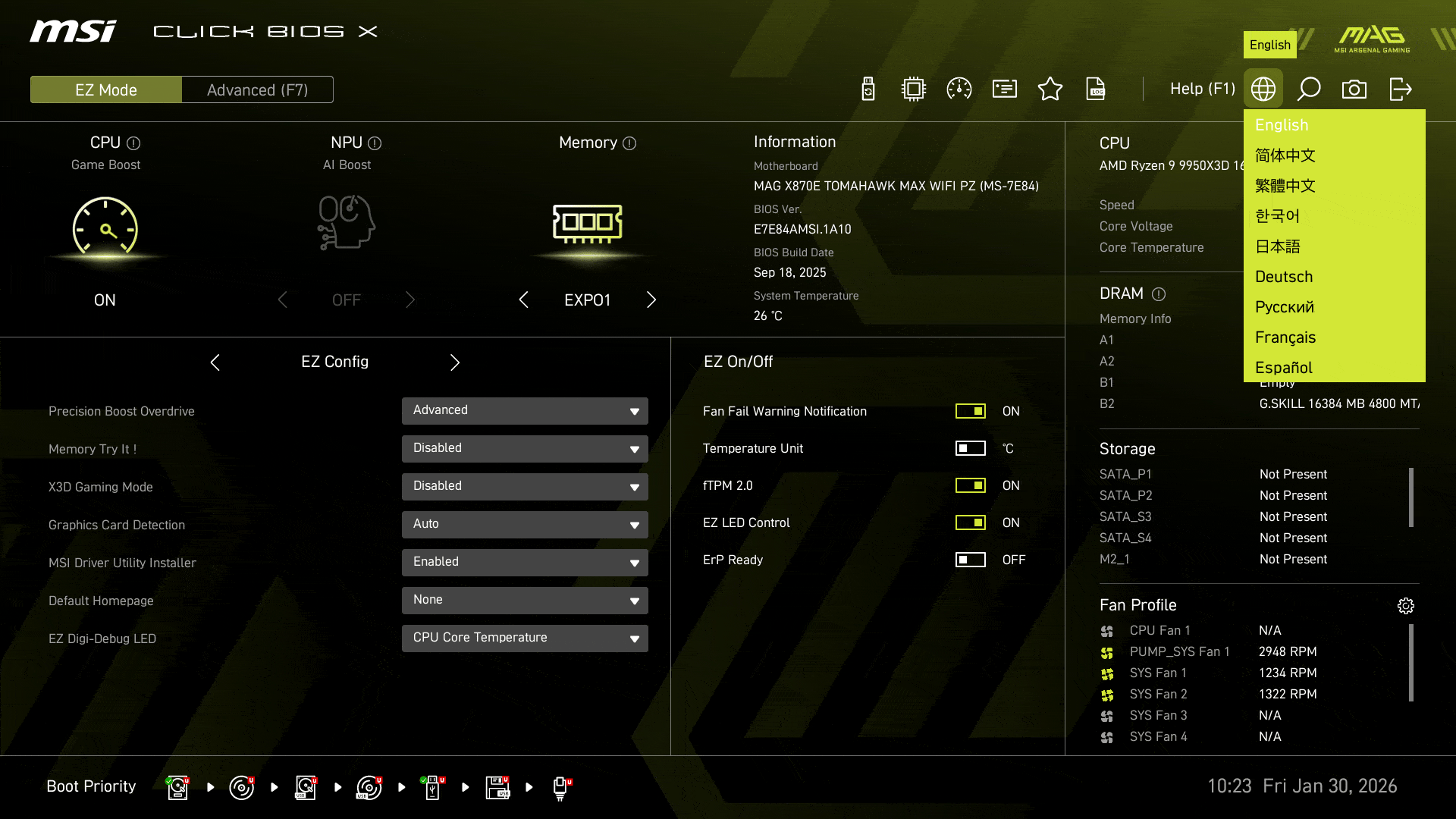Click the exit door icon
The width and height of the screenshot is (1456, 819).
click(1400, 89)
